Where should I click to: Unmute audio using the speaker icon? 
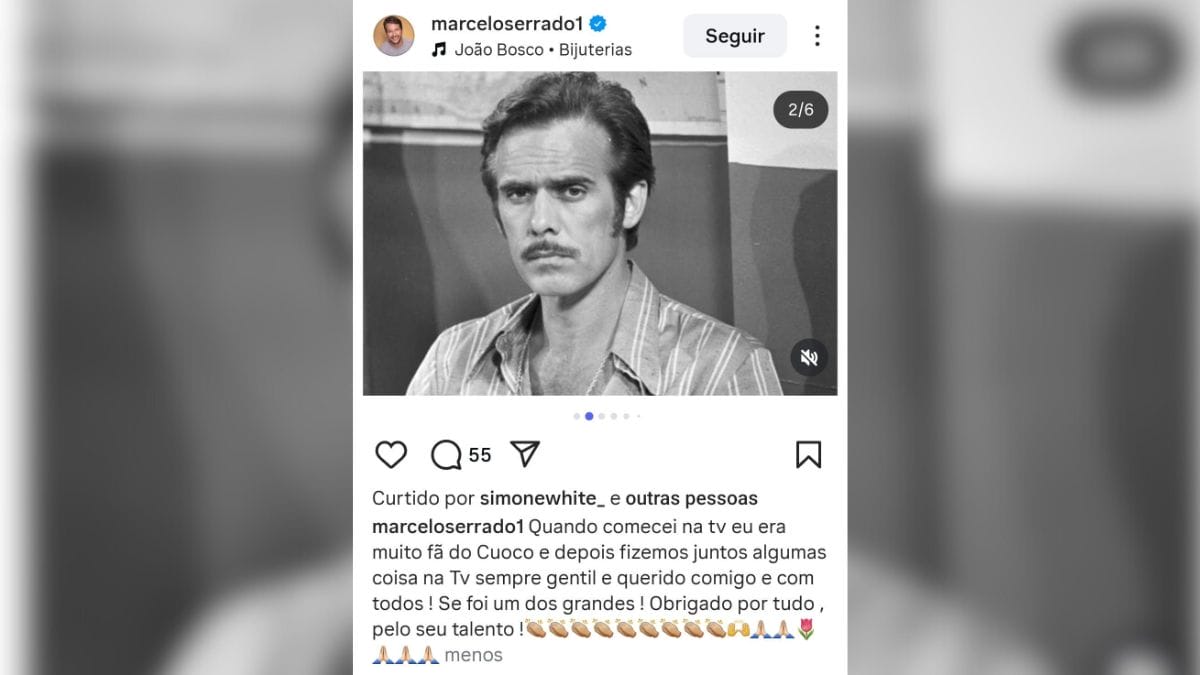(809, 358)
